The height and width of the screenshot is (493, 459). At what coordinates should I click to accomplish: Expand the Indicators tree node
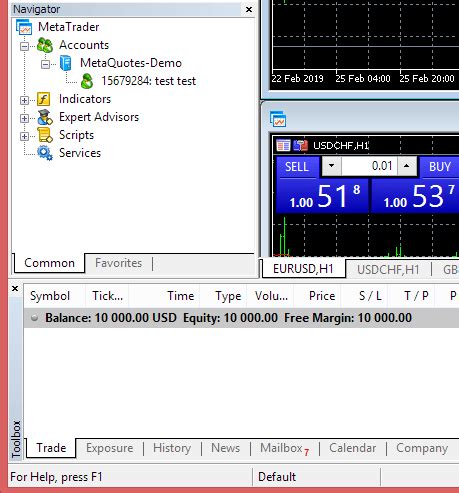point(24,100)
